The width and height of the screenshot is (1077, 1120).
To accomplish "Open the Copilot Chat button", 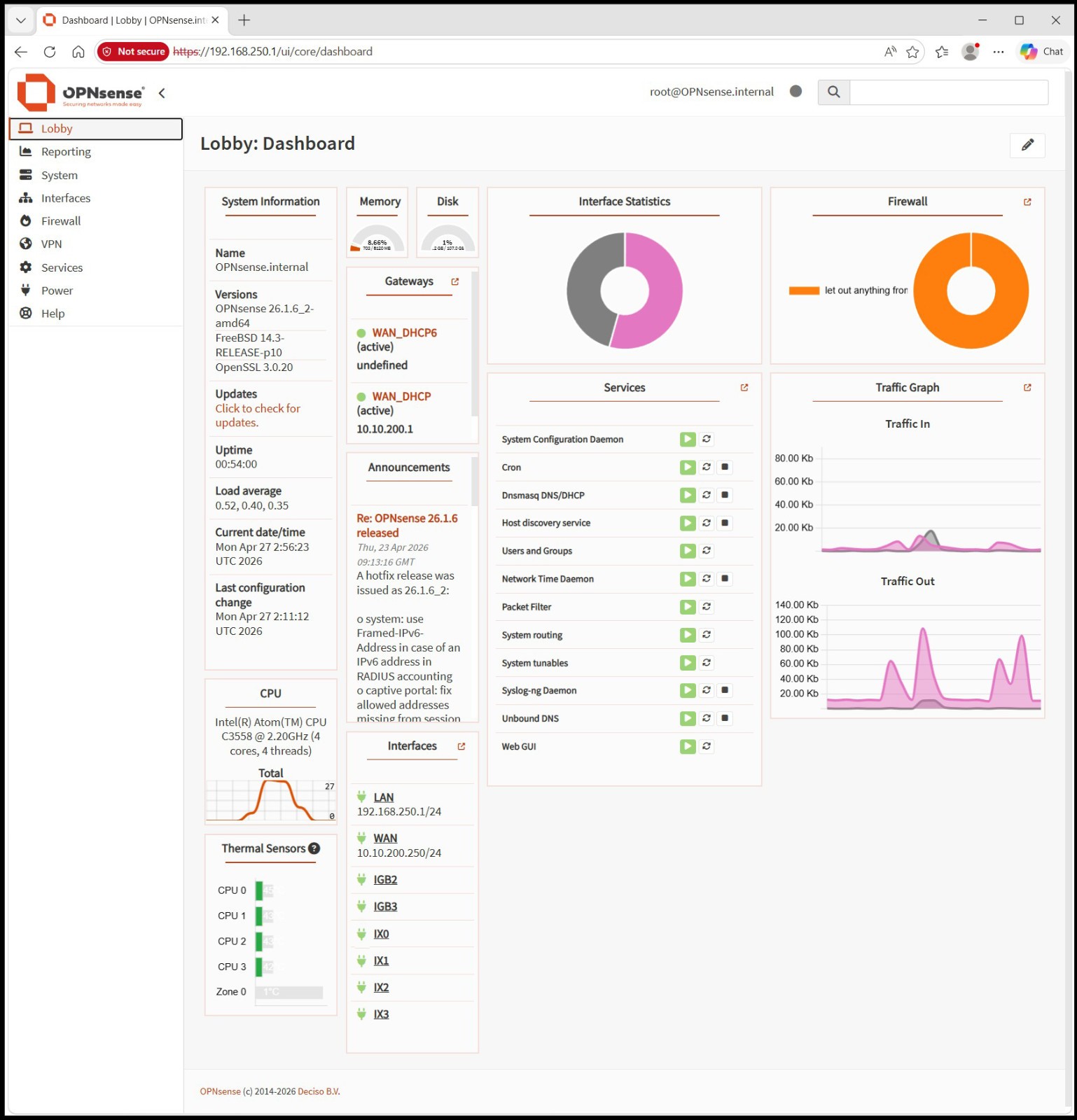I will [x=1042, y=52].
